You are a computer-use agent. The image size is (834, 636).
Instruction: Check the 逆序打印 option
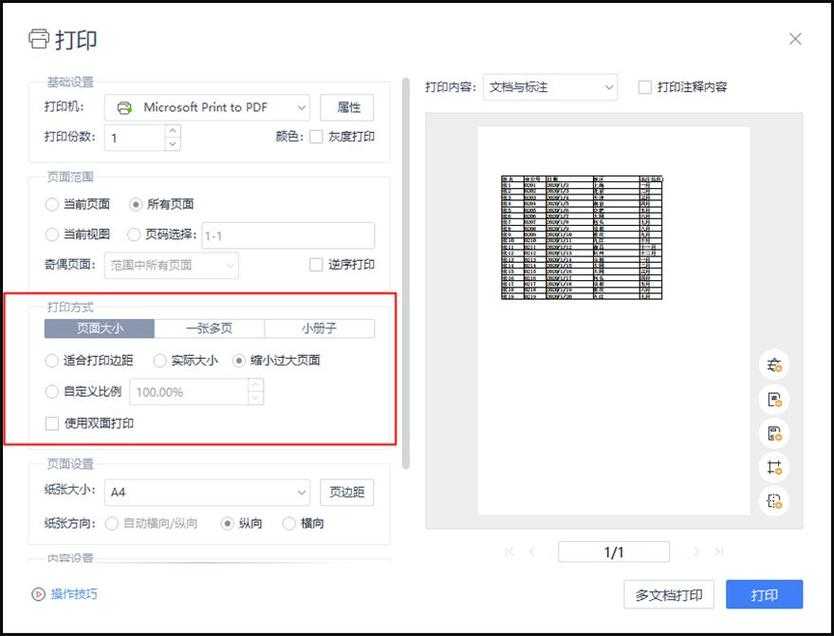click(317, 263)
